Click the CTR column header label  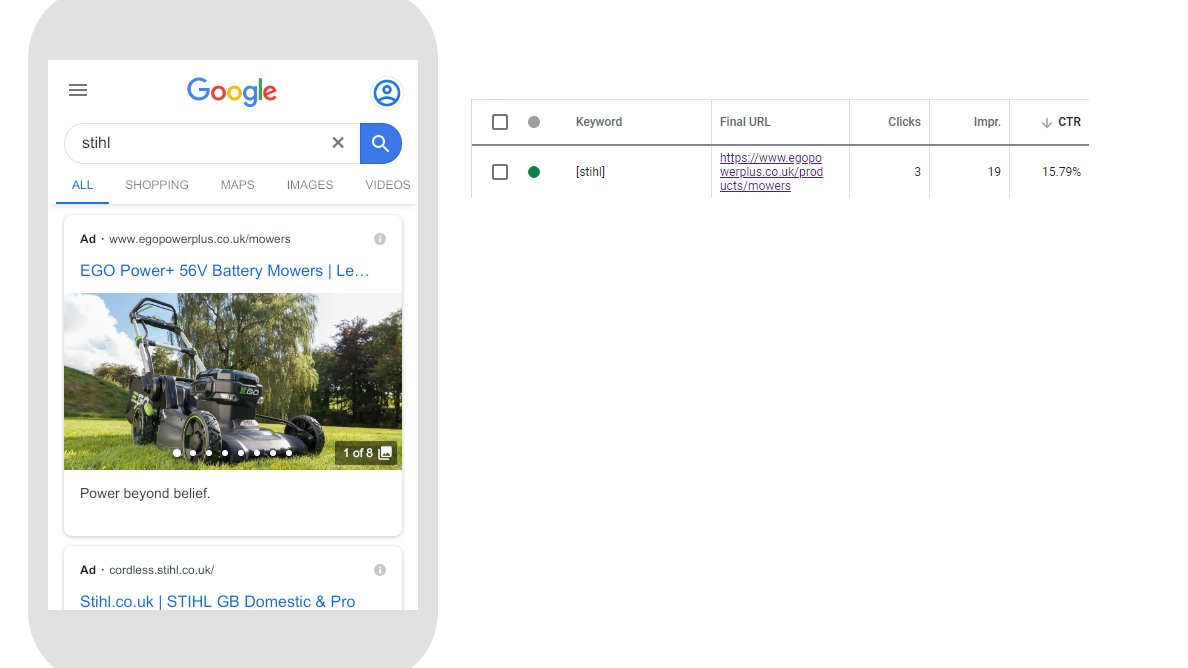click(1069, 122)
